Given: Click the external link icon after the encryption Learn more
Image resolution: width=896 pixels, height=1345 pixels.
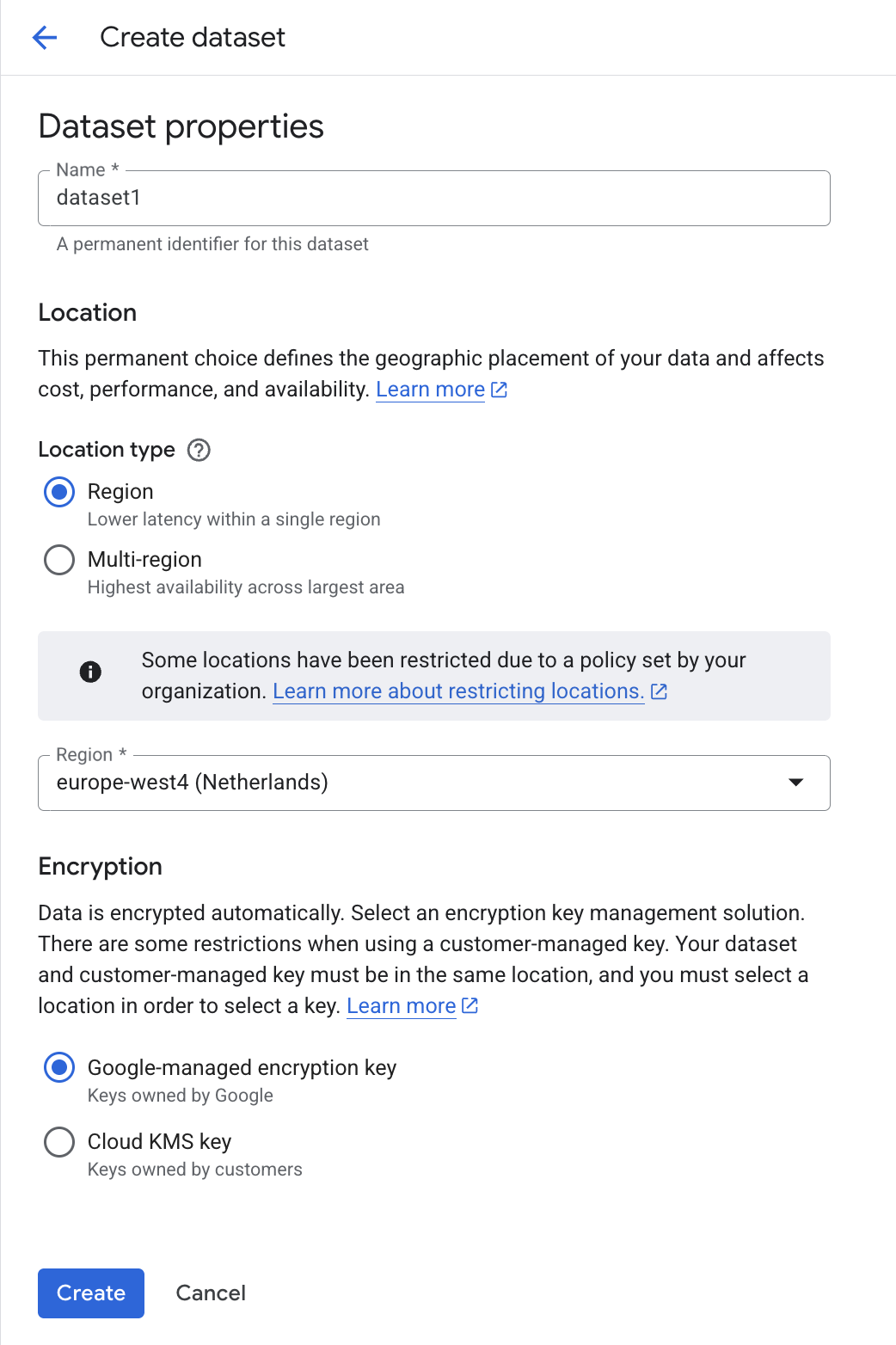Looking at the screenshot, I should click(x=469, y=1004).
